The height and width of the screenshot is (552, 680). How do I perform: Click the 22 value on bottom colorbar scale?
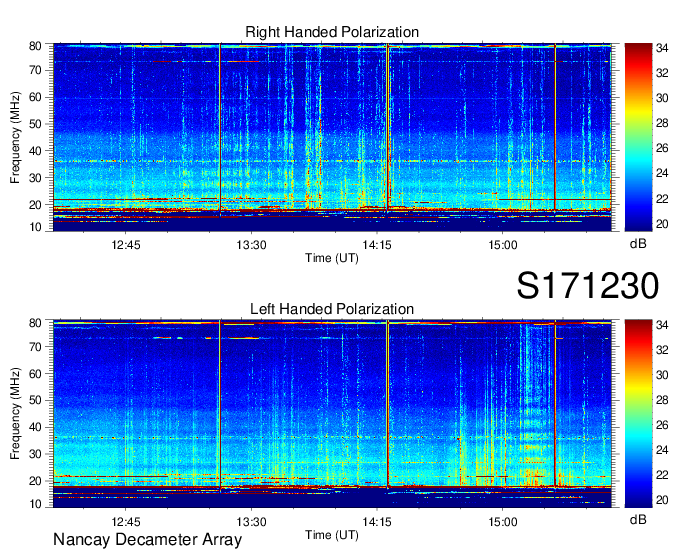click(x=662, y=475)
